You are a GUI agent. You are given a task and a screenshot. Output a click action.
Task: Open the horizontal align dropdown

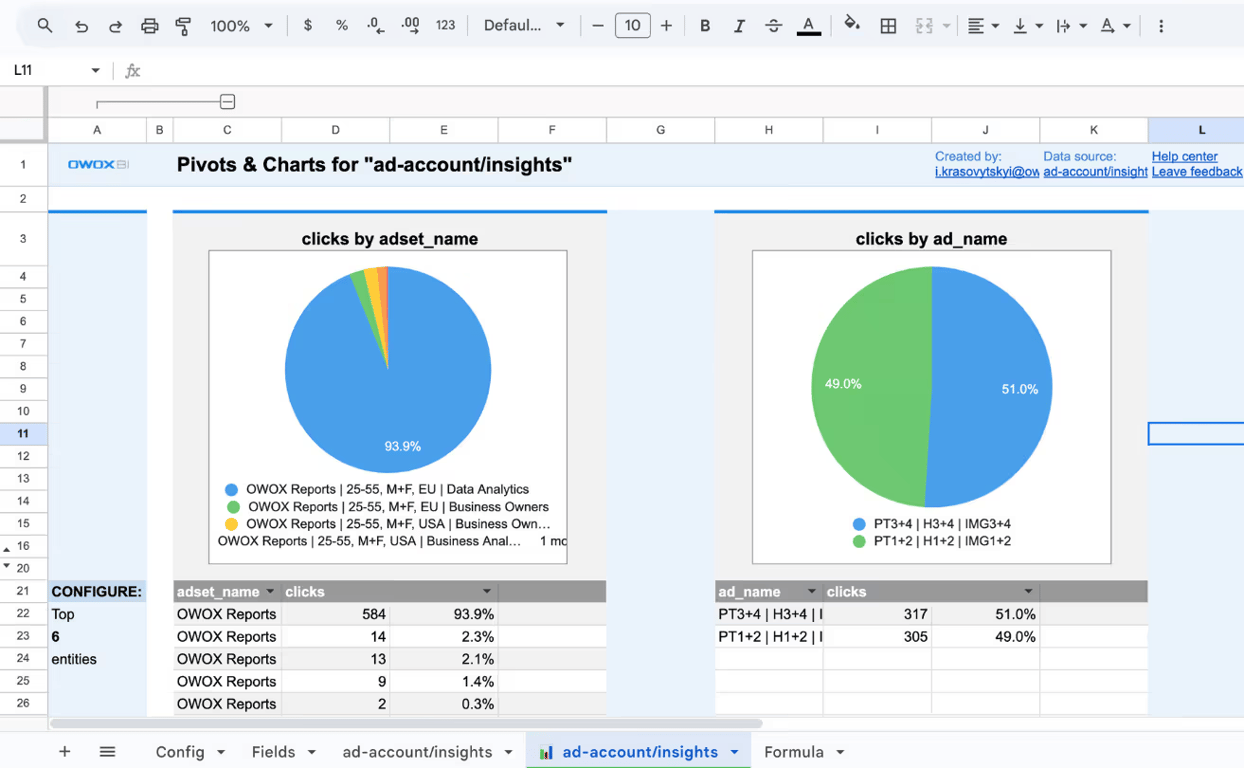click(x=983, y=26)
